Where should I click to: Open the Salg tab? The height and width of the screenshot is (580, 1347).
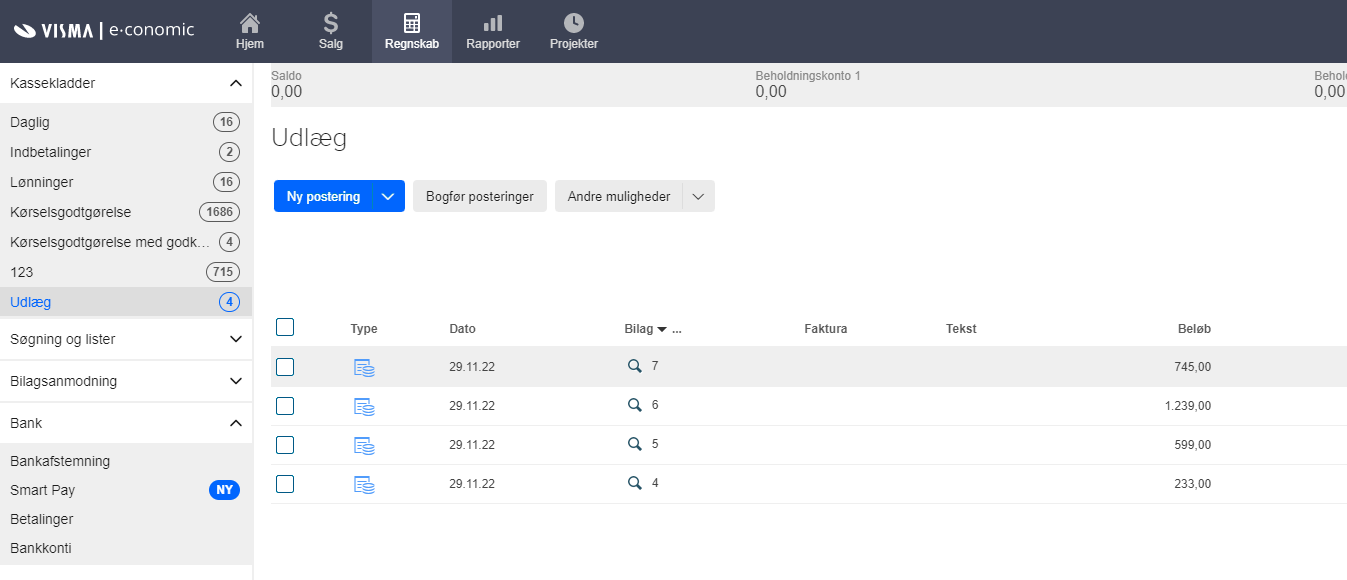coord(331,31)
